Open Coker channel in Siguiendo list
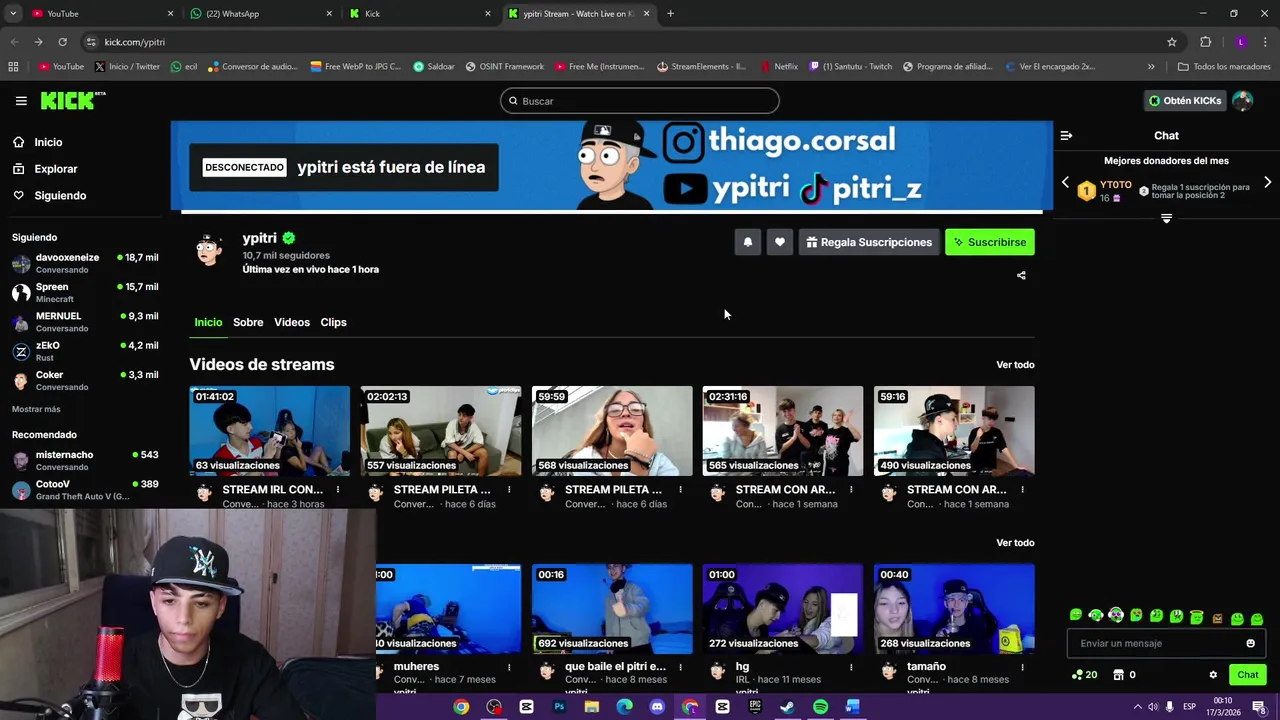Screen dimensions: 1280x720 85,380
